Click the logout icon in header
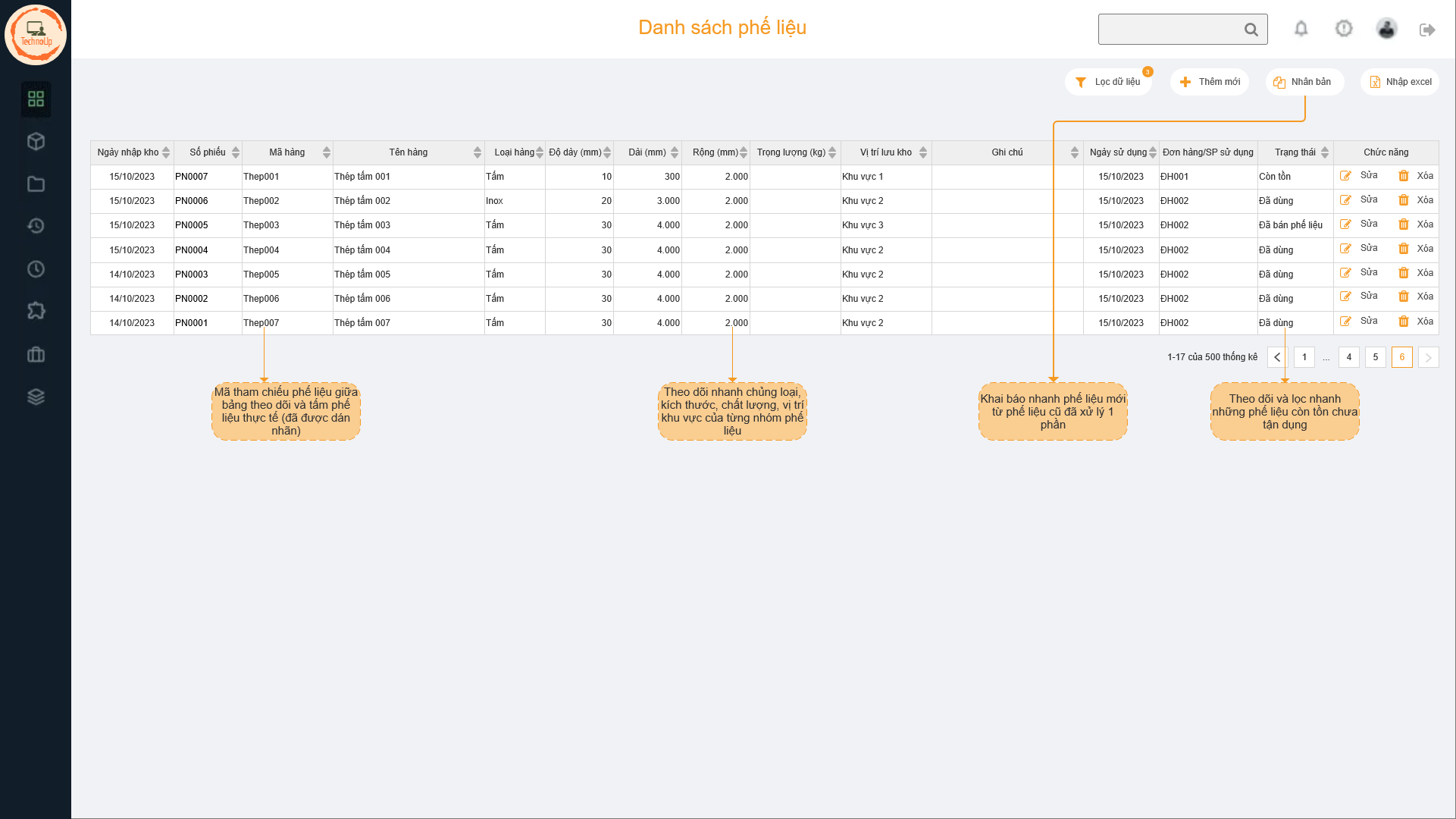 1427,30
